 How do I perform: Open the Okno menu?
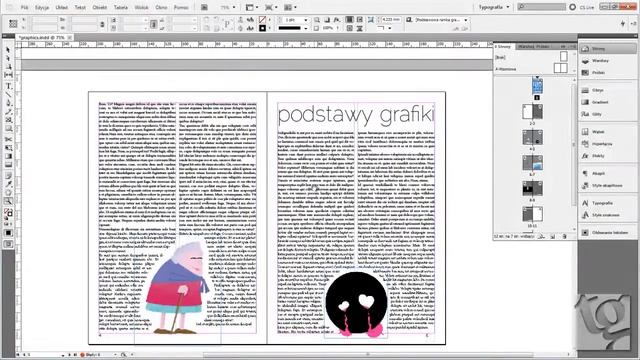[x=161, y=7]
